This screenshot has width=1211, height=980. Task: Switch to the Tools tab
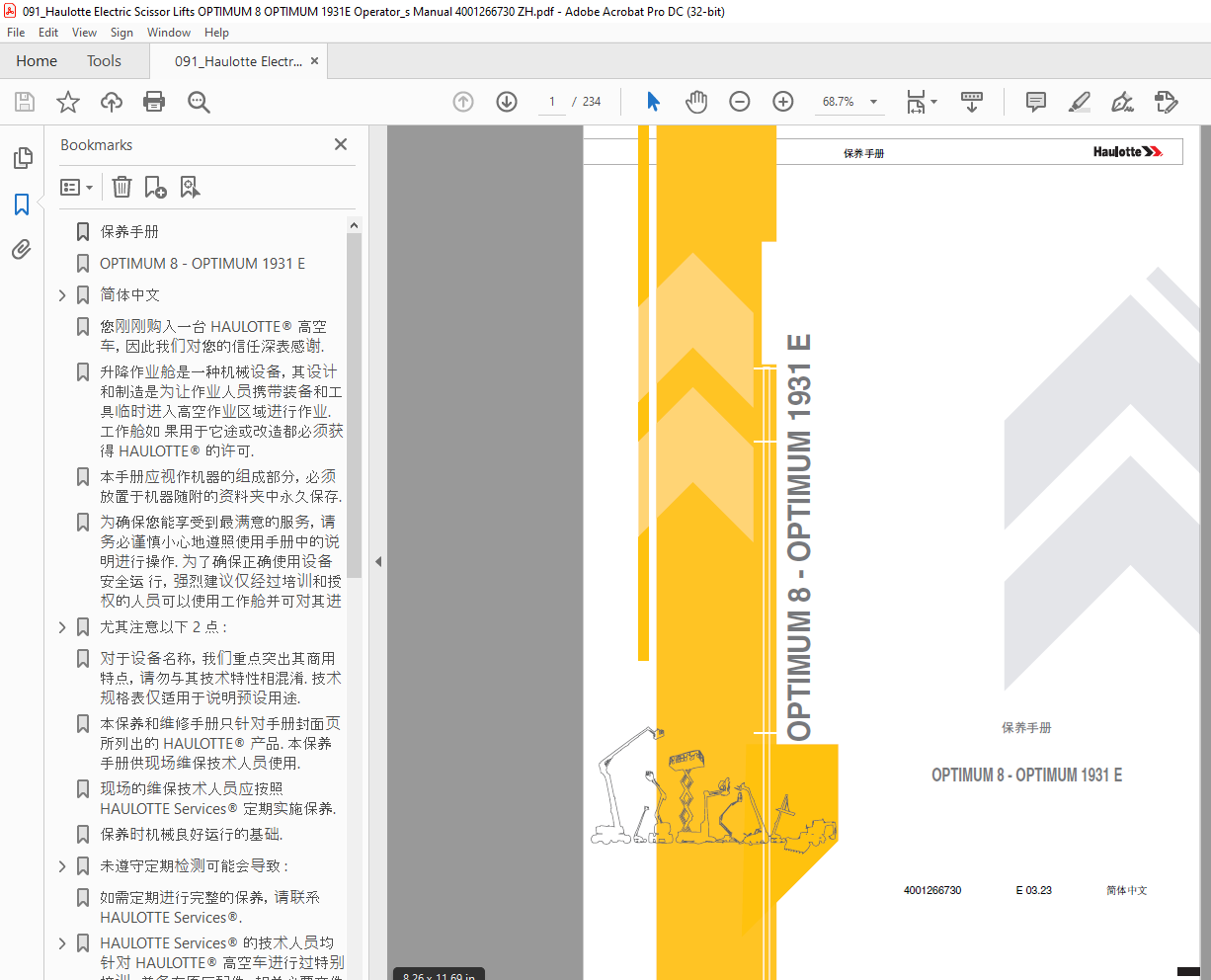(x=104, y=61)
